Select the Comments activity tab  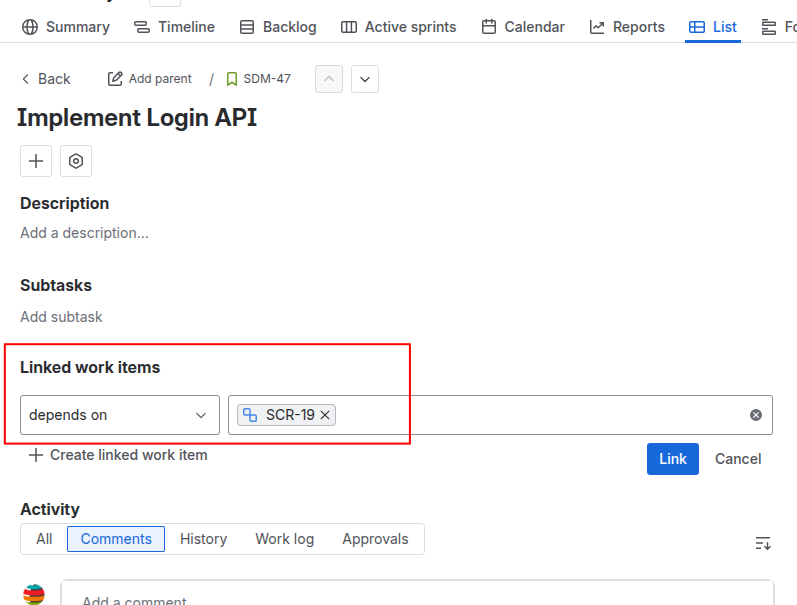coord(116,539)
